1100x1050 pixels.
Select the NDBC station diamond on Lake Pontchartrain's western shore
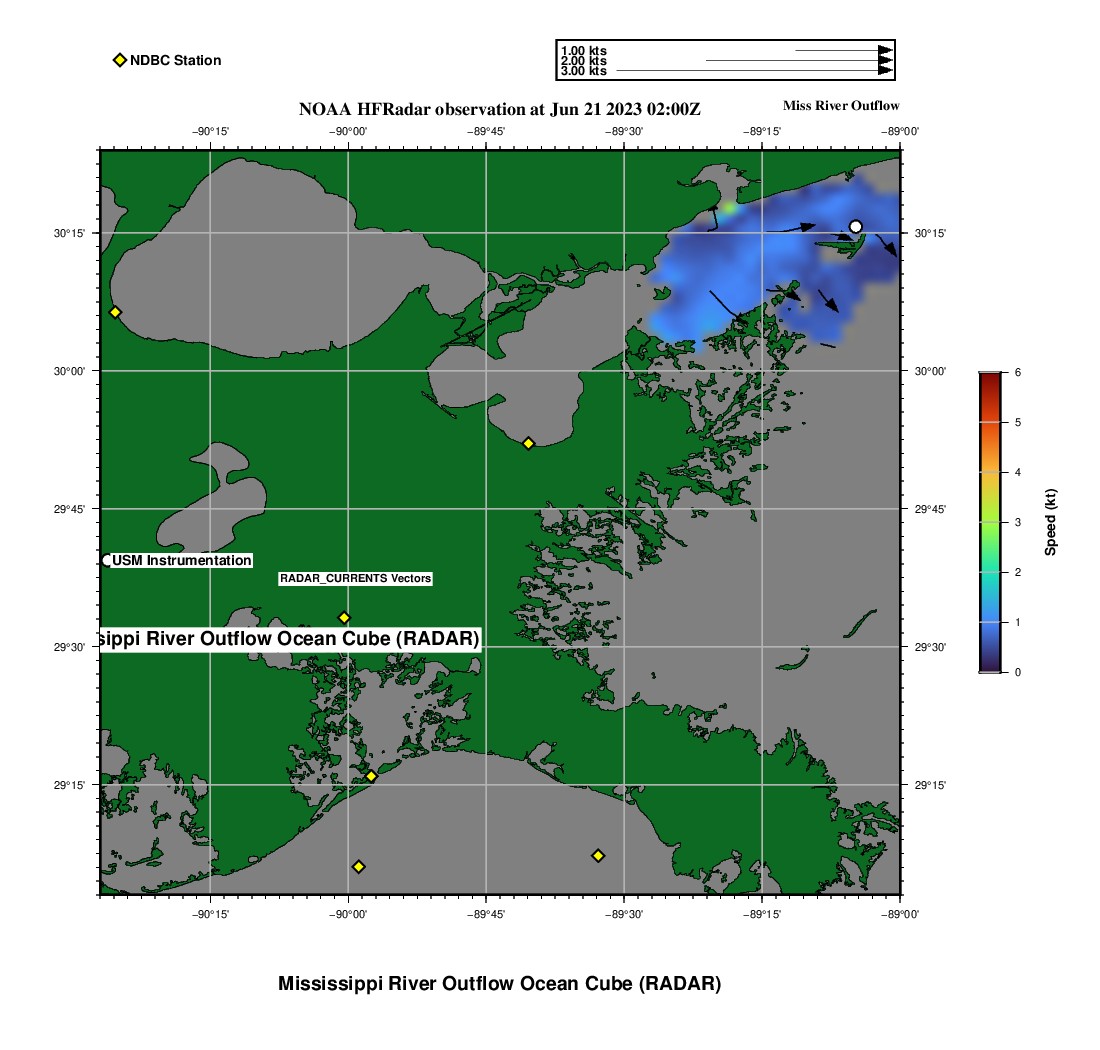point(115,312)
